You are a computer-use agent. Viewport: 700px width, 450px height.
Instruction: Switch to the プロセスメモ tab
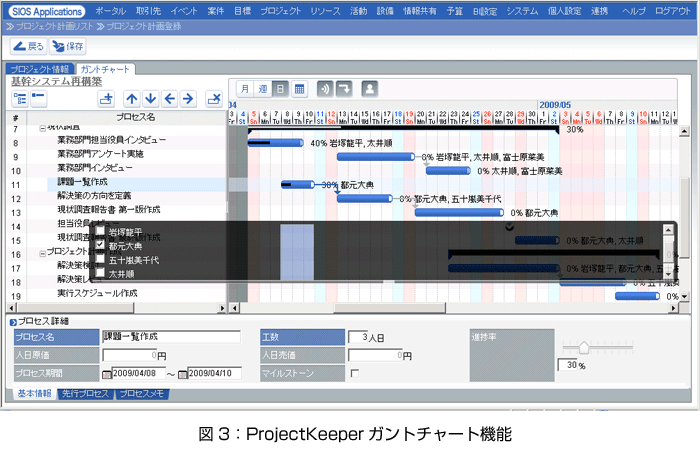click(142, 394)
